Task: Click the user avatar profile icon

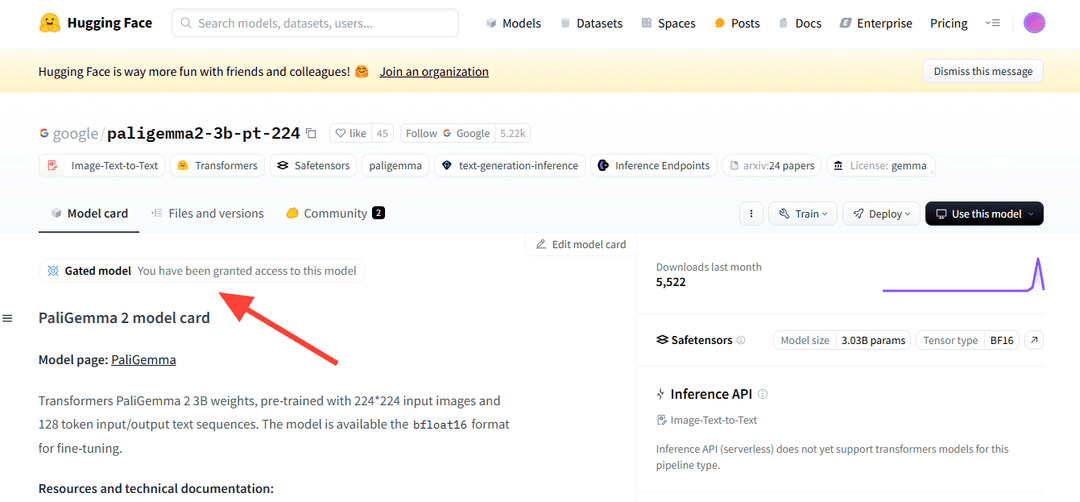Action: [x=1034, y=23]
